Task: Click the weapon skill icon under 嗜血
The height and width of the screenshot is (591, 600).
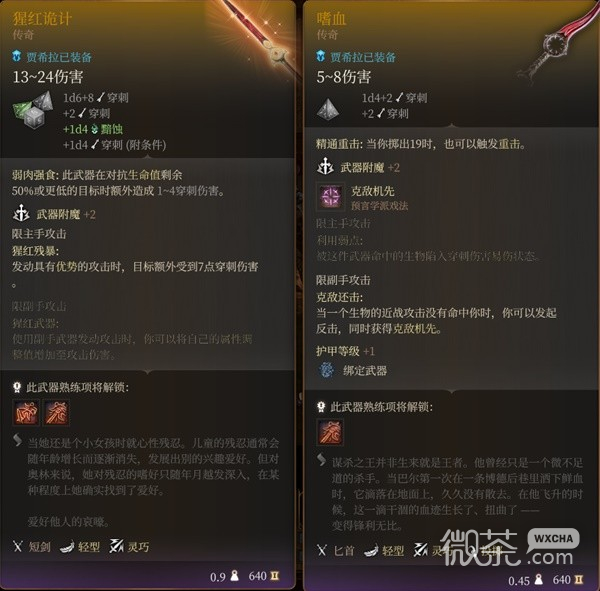Action: [x=330, y=433]
